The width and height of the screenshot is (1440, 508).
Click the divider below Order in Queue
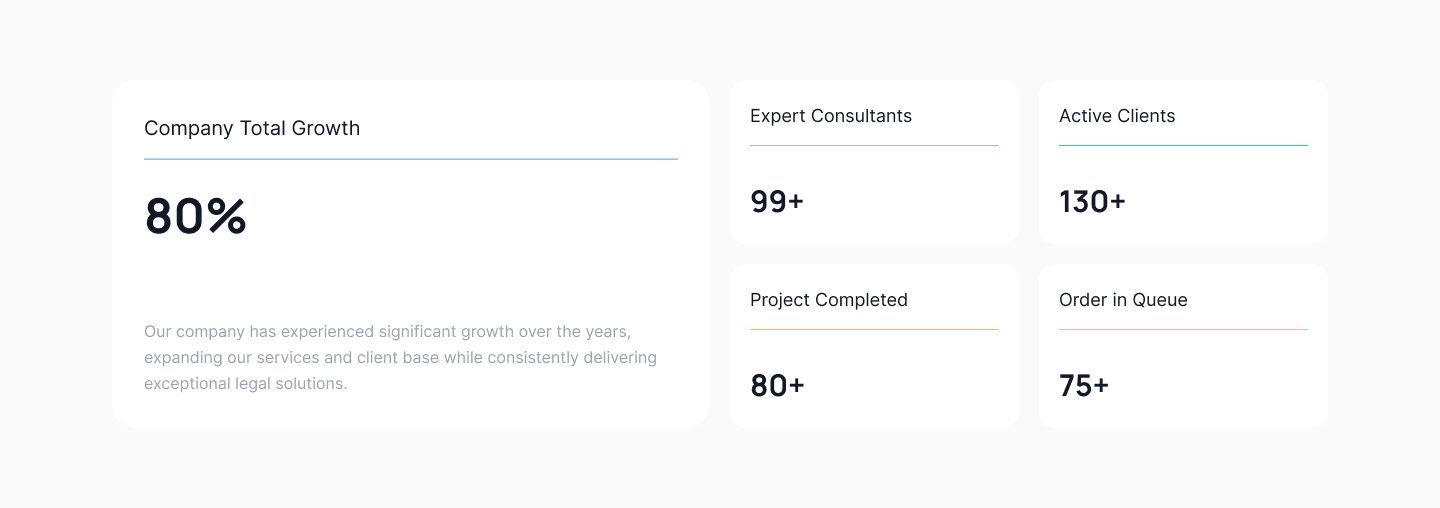[x=1183, y=330]
